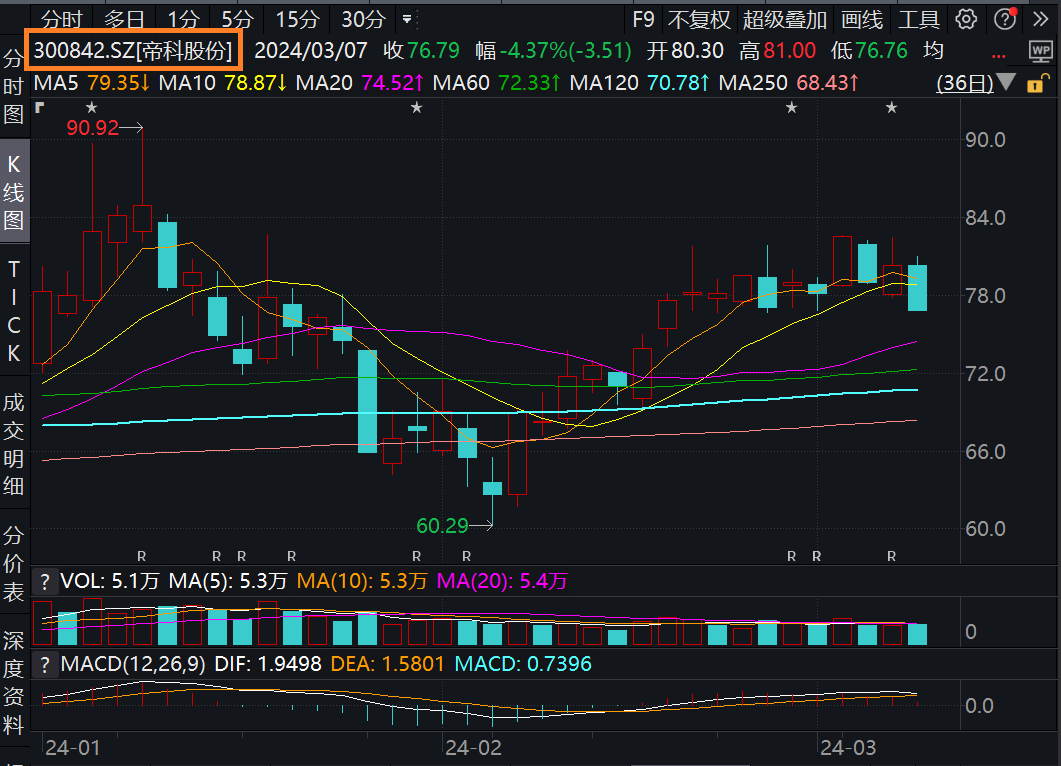Click the red ellipsis more button
Screen dimensions: 1061x766
[x=998, y=55]
